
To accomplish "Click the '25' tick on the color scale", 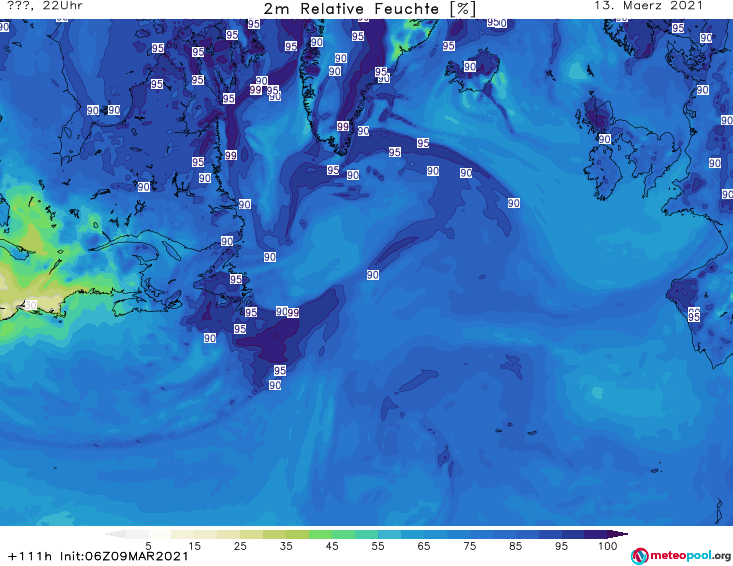I will coord(240,546).
